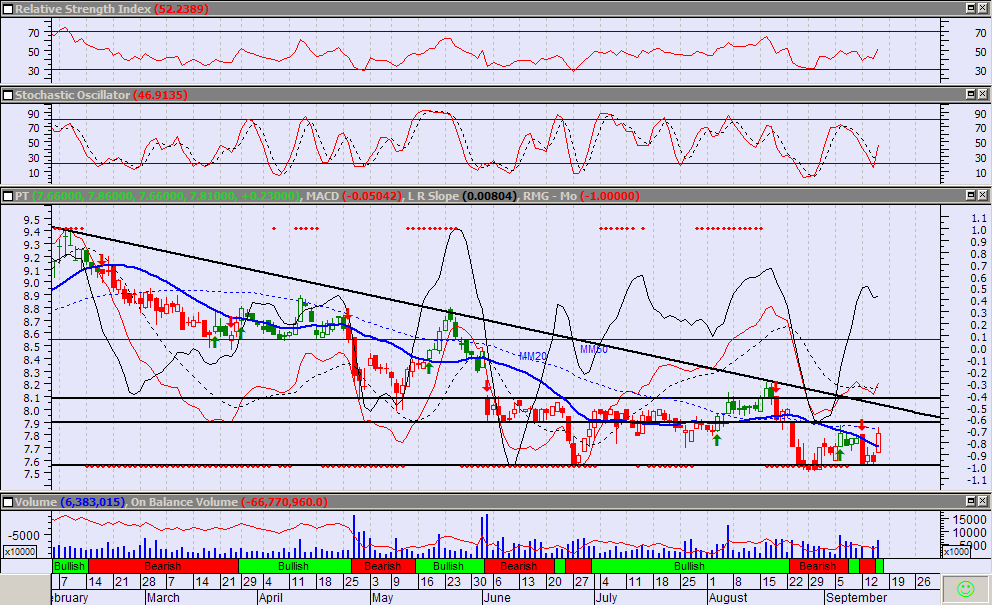
Task: Close the PT price chart panel
Action: click(x=983, y=196)
